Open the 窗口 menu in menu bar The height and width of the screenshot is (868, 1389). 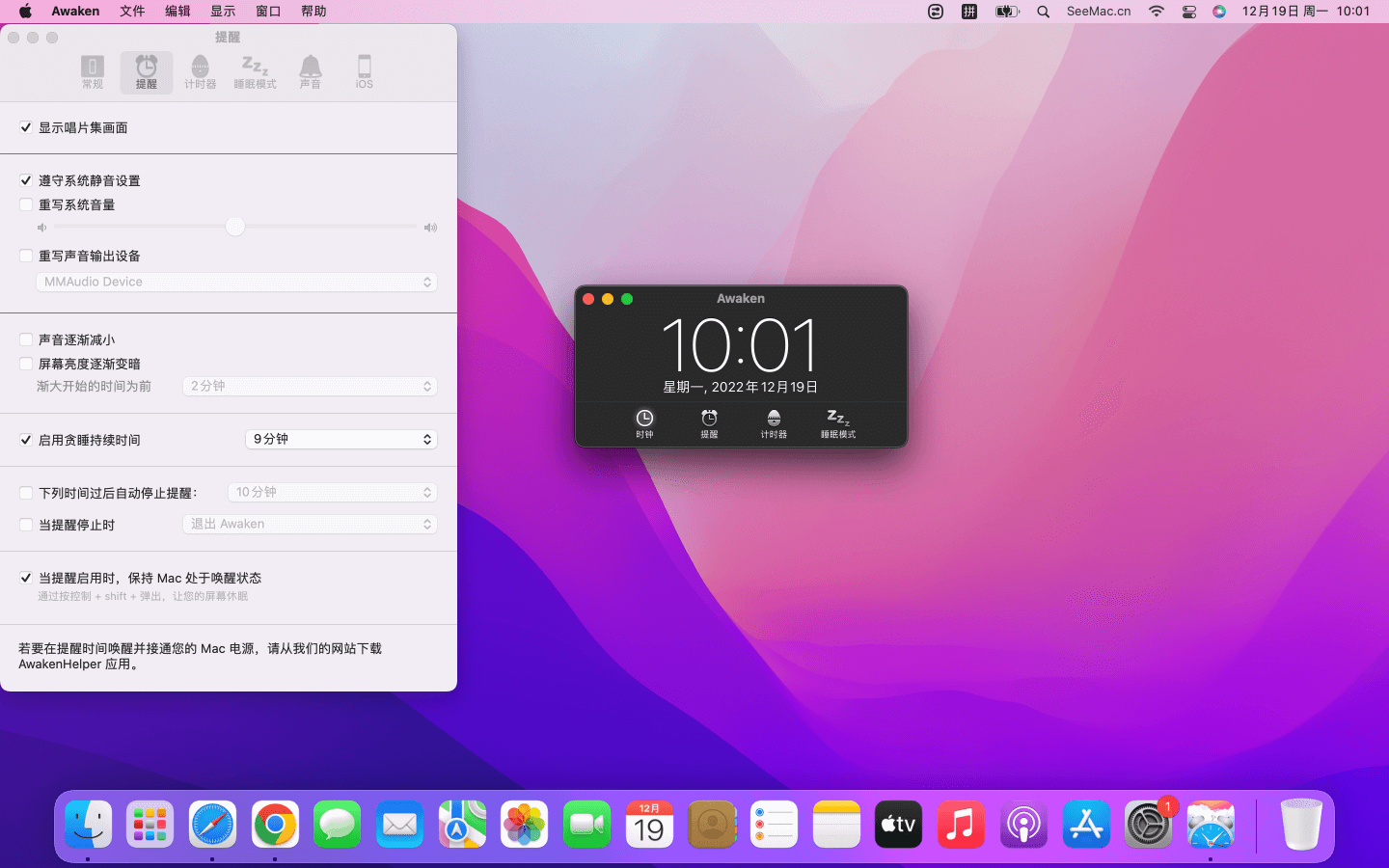[x=268, y=12]
